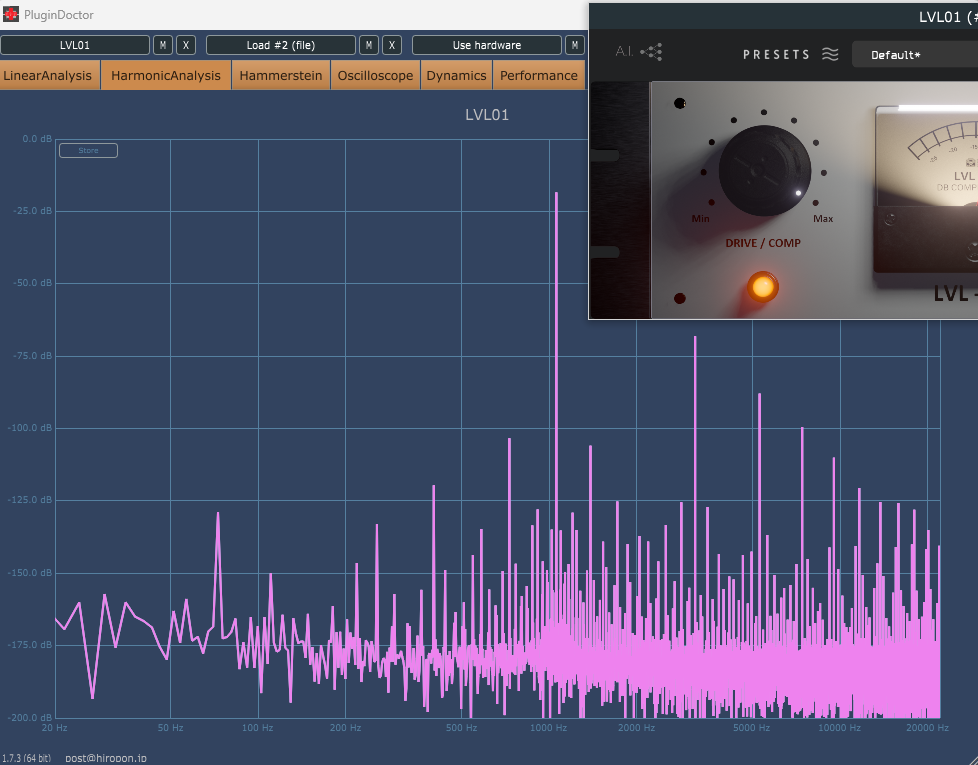This screenshot has height=765, width=978.
Task: Click the -25.0 dB axis label
Action: (32, 211)
